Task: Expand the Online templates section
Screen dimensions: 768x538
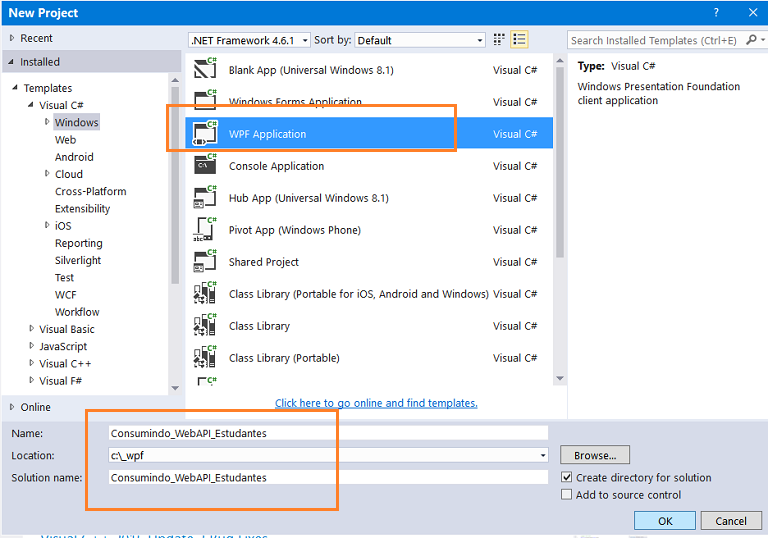Action: [12, 407]
